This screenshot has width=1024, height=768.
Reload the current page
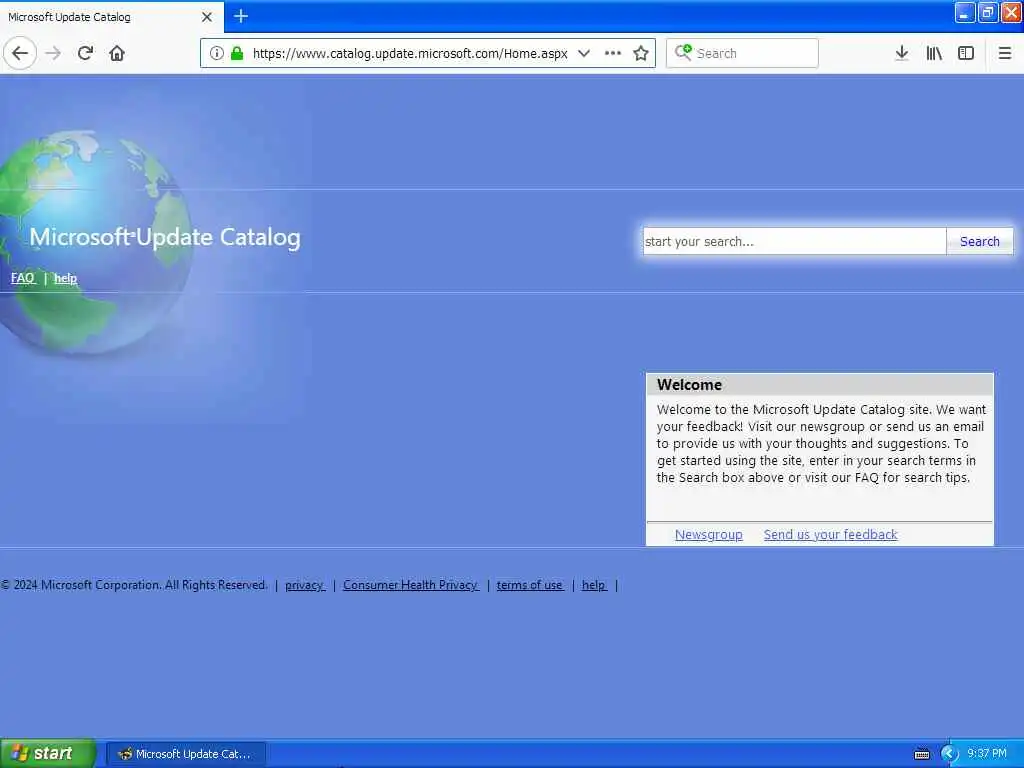(x=86, y=53)
